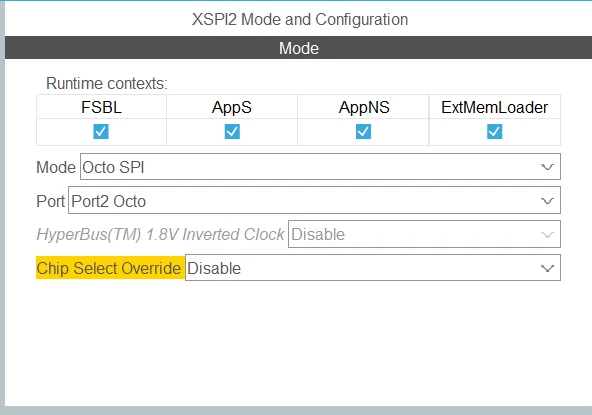Screen dimensions: 592x415
Task: Click the HyperBus Inverted Clock dropdown
Action: 424,234
